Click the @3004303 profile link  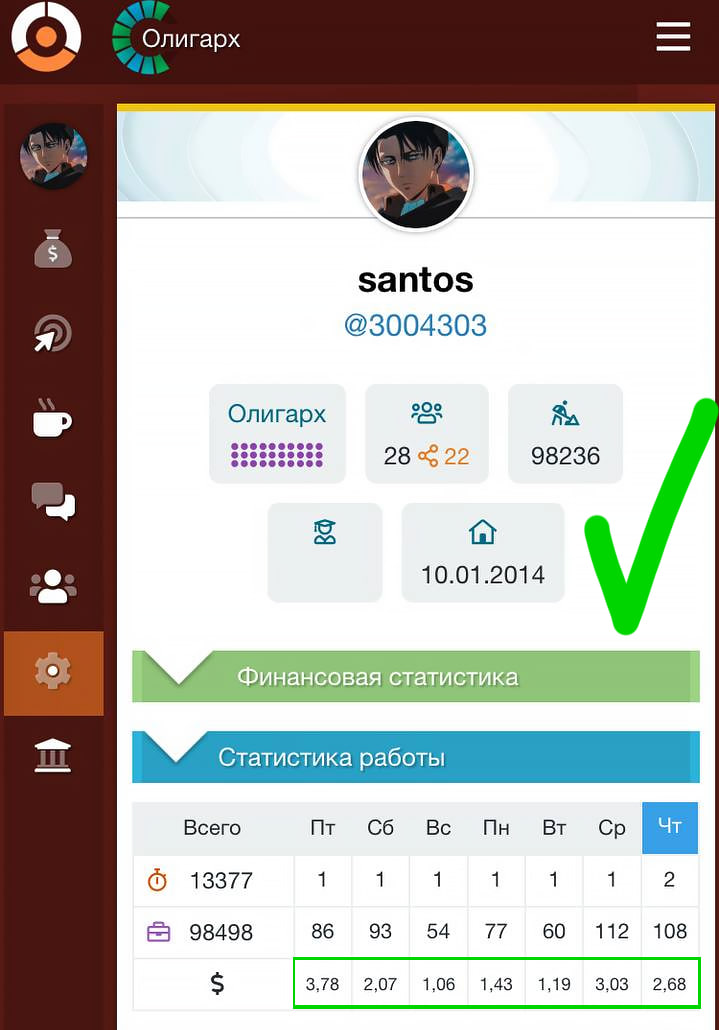416,325
